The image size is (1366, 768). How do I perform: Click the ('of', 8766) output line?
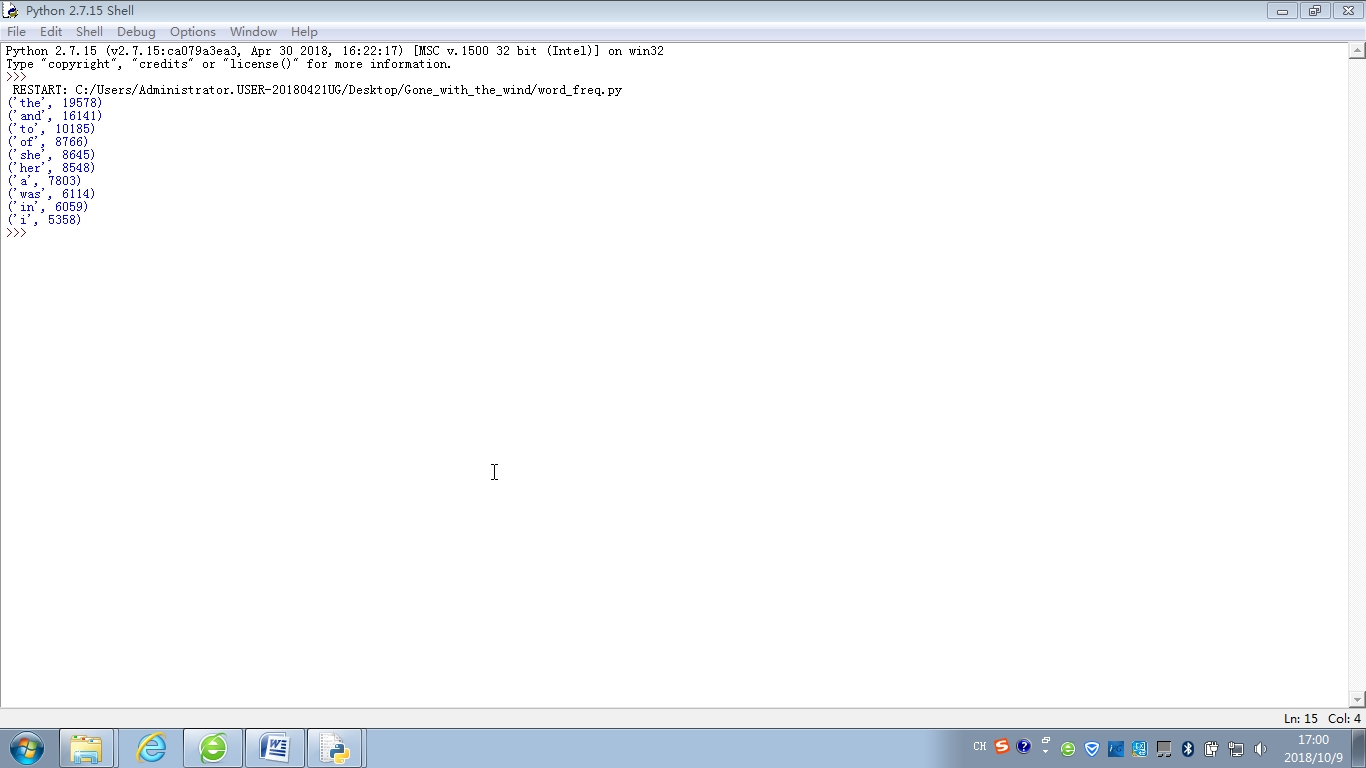click(48, 142)
